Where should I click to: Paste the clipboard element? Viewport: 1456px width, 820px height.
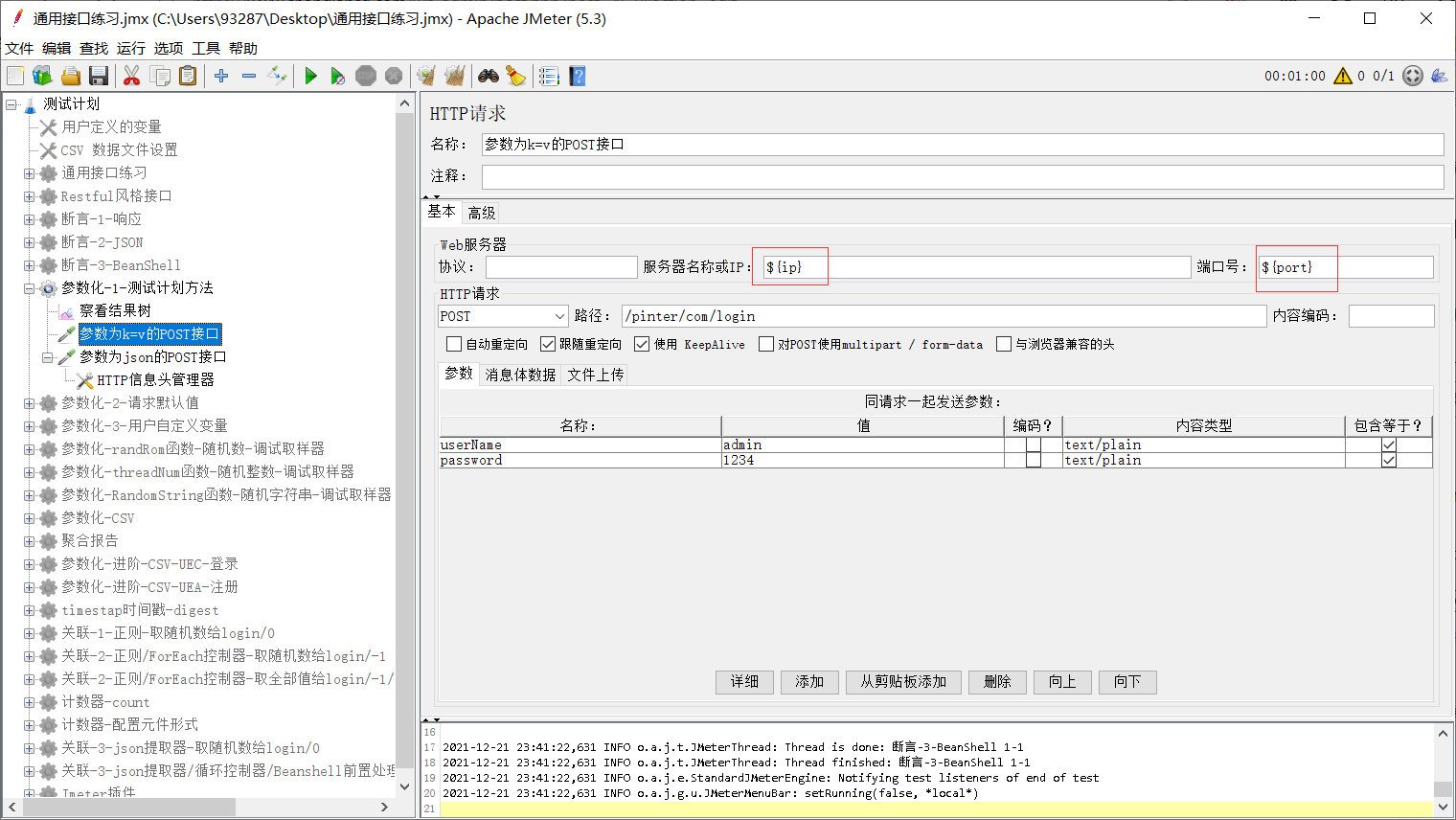click(188, 76)
